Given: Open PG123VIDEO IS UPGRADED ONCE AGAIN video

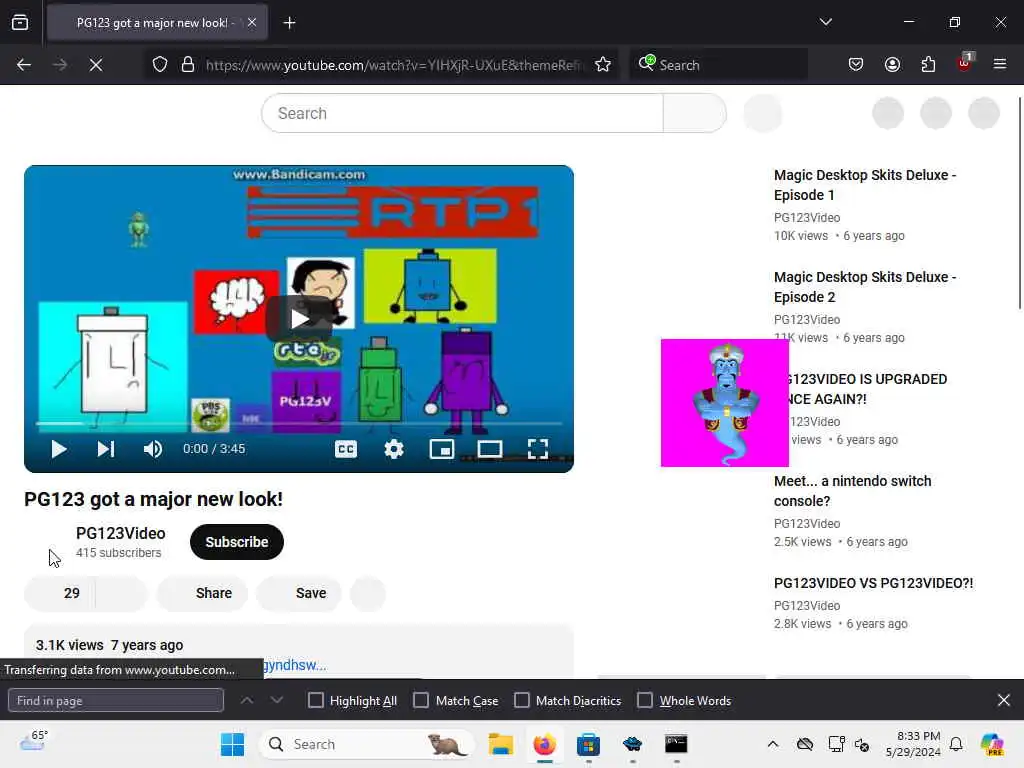Looking at the screenshot, I should coord(865,389).
